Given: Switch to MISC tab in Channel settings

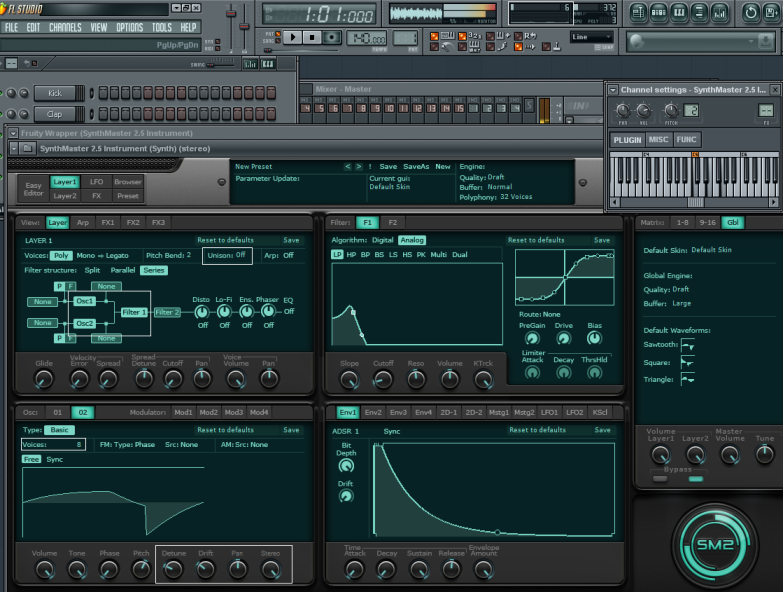Looking at the screenshot, I should point(658,140).
